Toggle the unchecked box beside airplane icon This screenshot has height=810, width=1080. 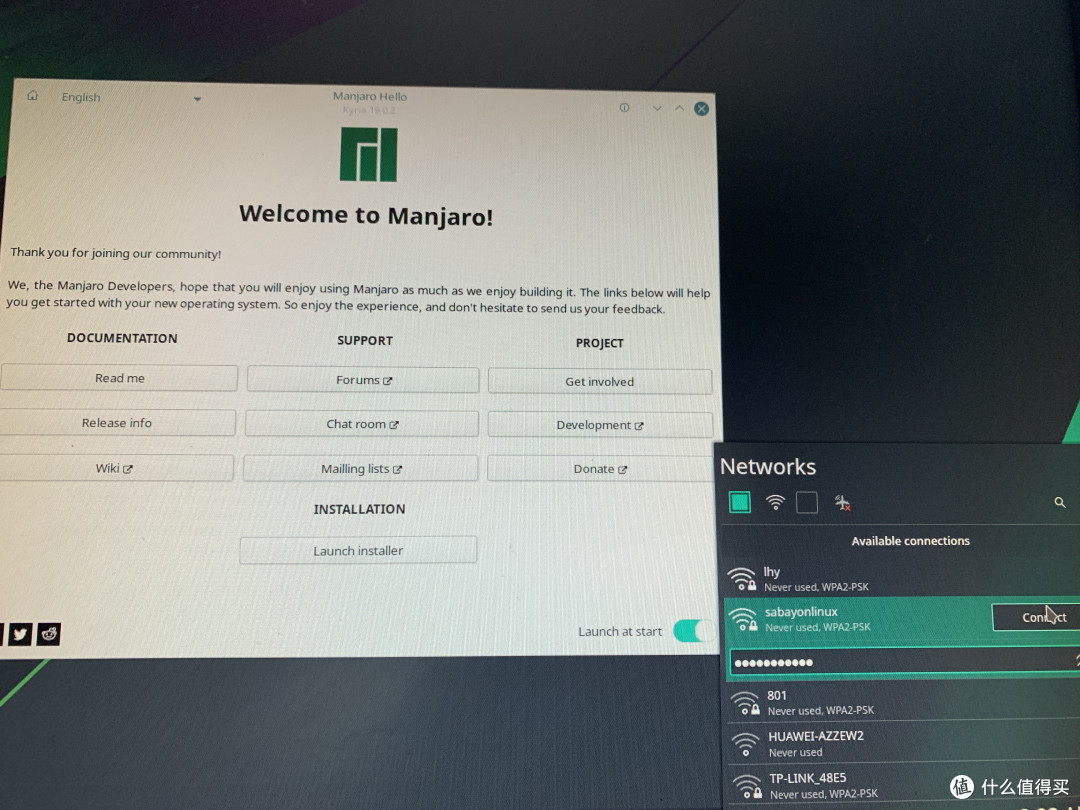[x=807, y=503]
